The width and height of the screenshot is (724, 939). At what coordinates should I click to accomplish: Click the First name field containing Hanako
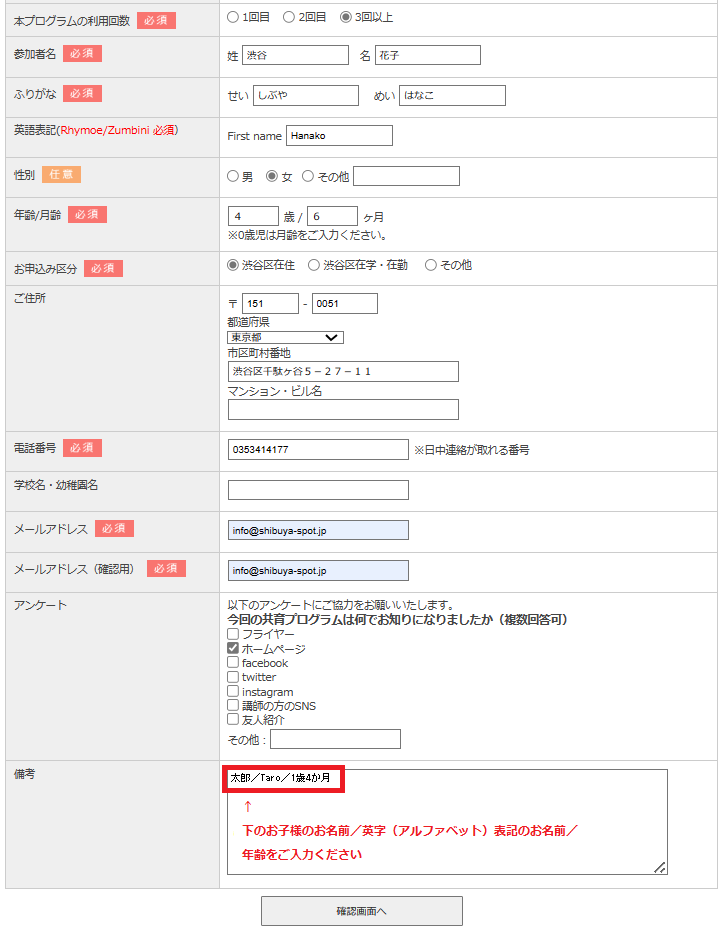(x=339, y=136)
